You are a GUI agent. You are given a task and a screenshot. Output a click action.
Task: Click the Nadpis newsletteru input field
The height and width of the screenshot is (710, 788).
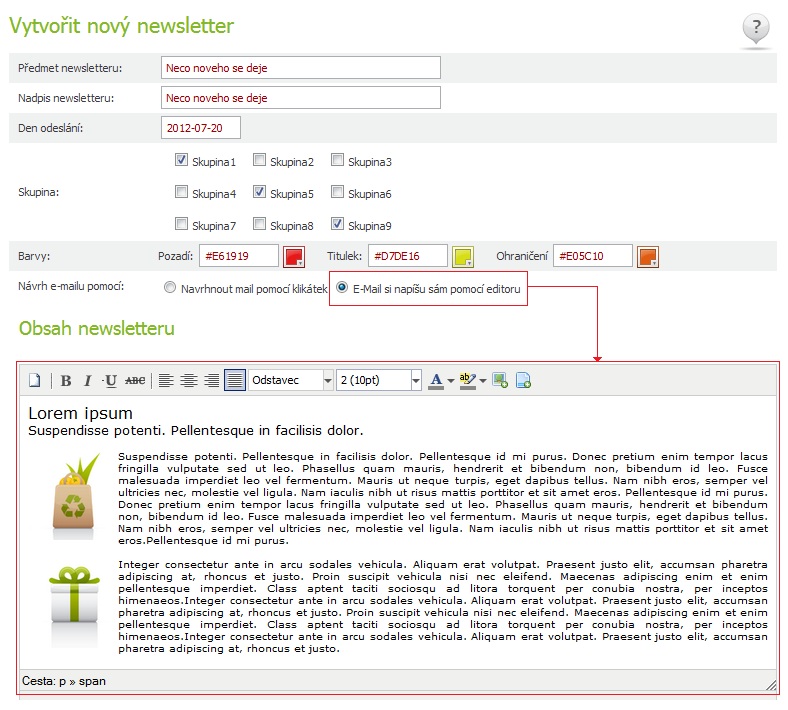(301, 98)
